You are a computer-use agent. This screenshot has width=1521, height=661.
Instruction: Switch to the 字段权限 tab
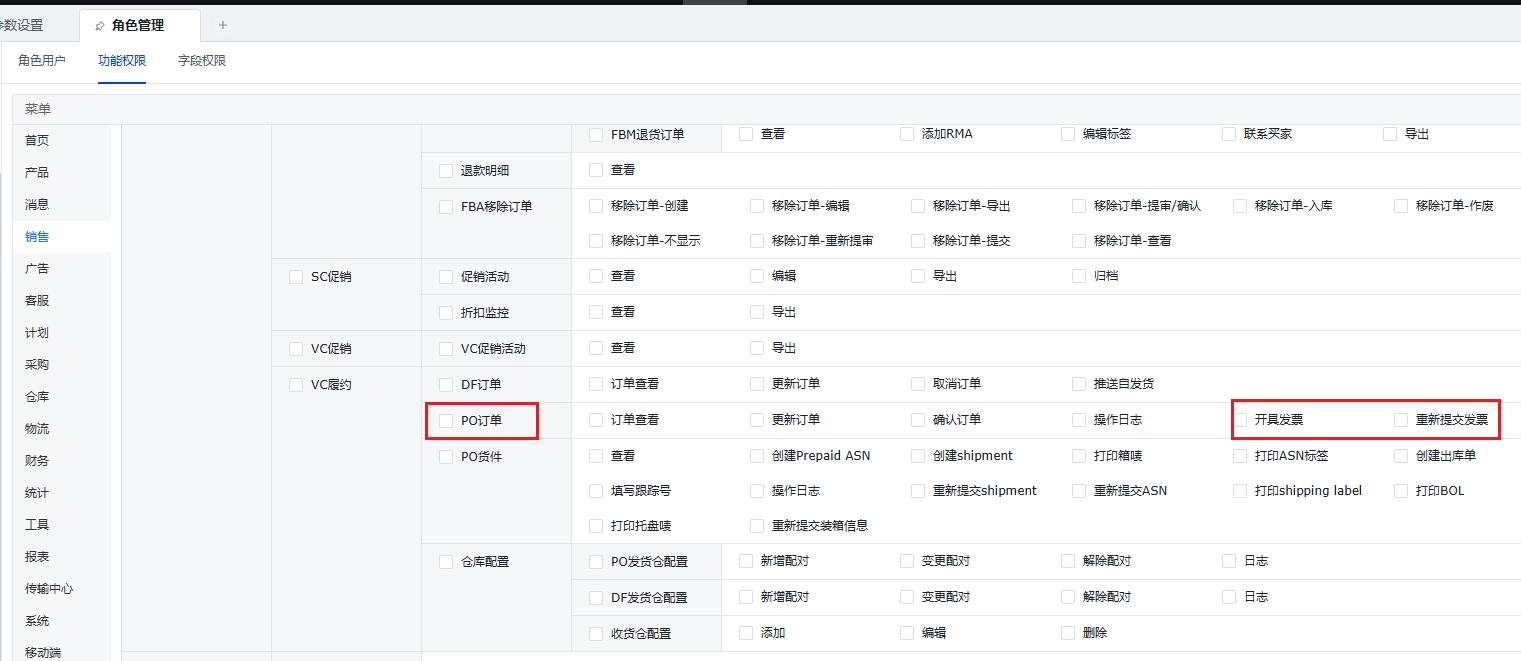tap(202, 61)
